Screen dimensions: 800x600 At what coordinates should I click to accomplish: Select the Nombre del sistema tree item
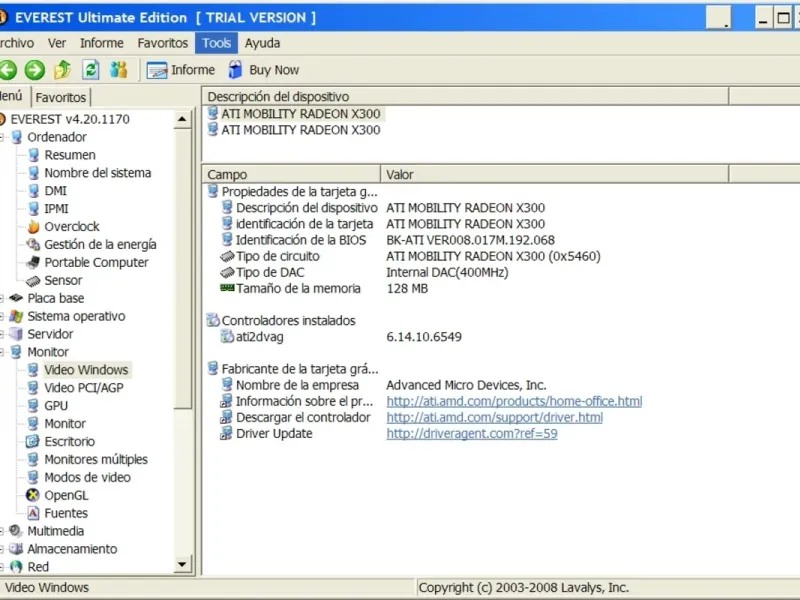pos(89,172)
